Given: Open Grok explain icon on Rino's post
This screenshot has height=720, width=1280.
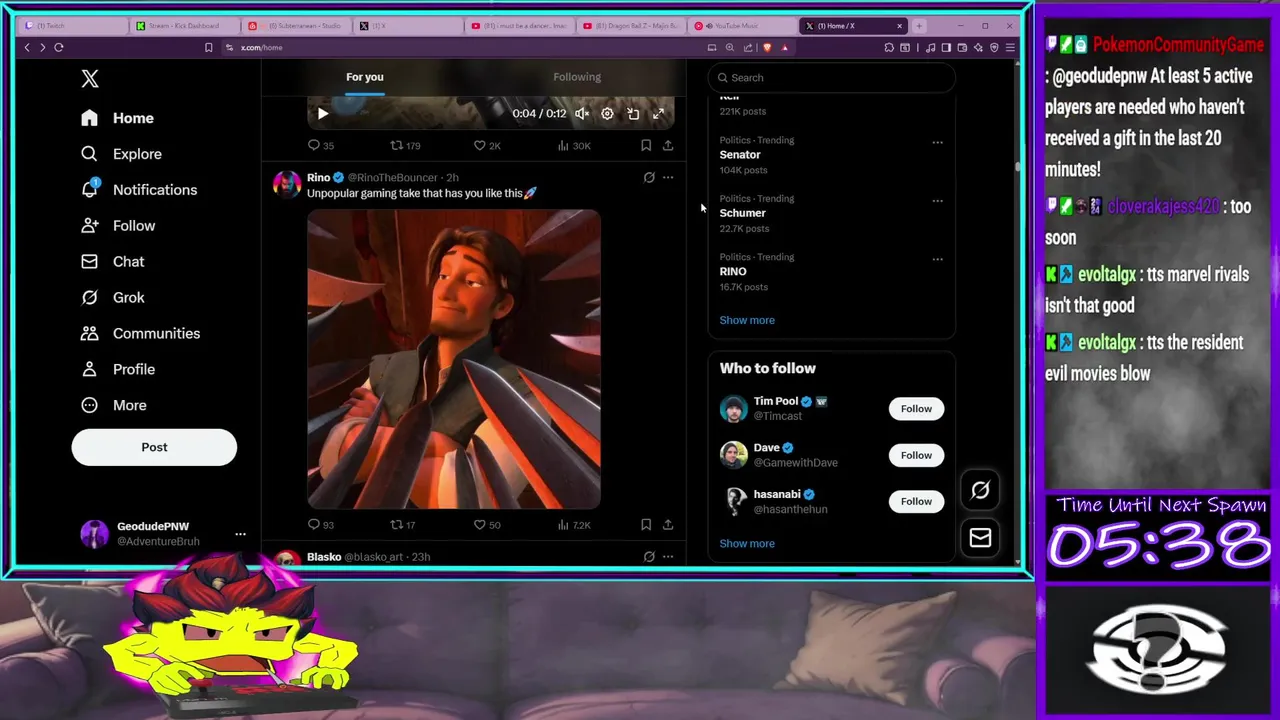Looking at the screenshot, I should click(x=649, y=178).
